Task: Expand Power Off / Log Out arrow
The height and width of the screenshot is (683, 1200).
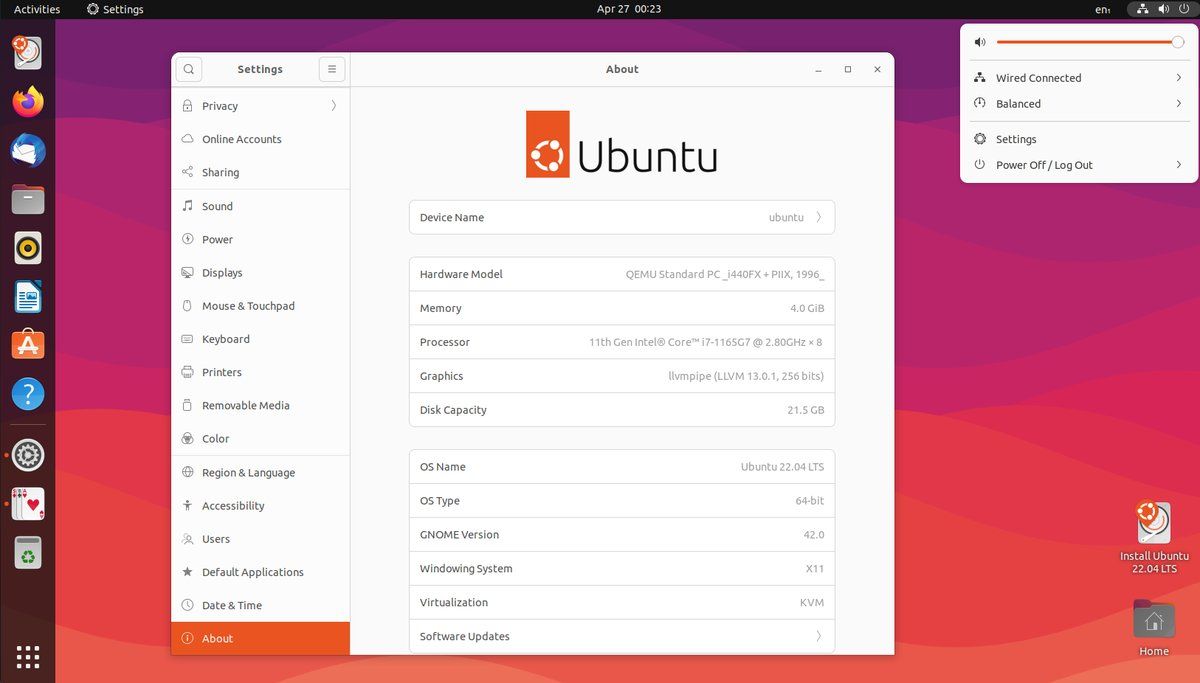Action: tap(1179, 165)
